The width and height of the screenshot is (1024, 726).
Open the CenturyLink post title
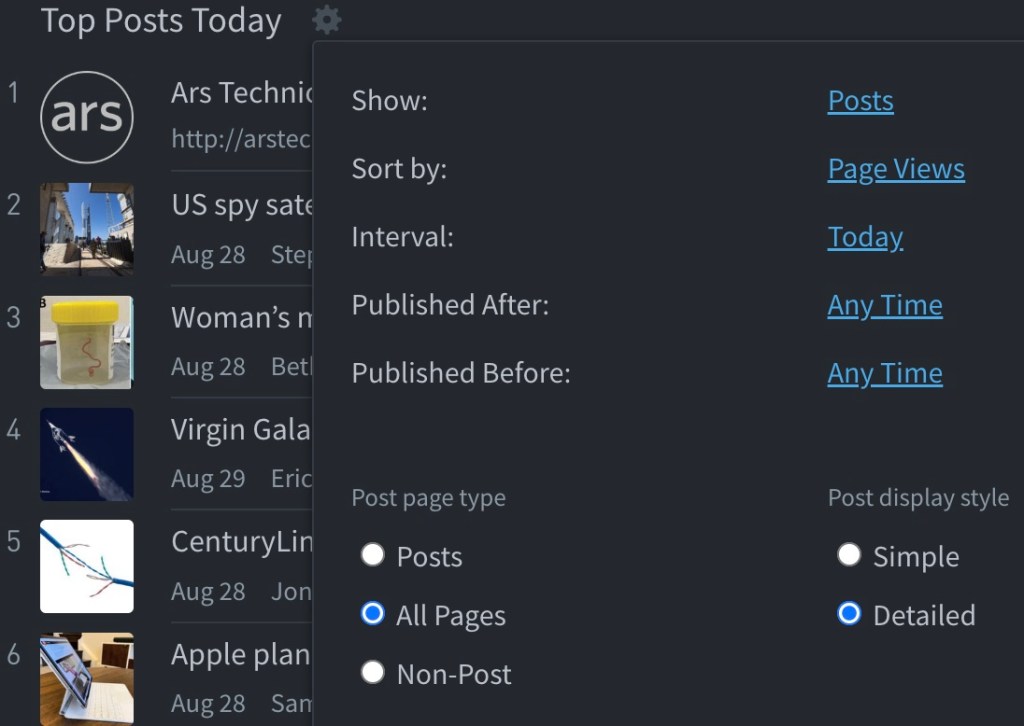(x=242, y=542)
